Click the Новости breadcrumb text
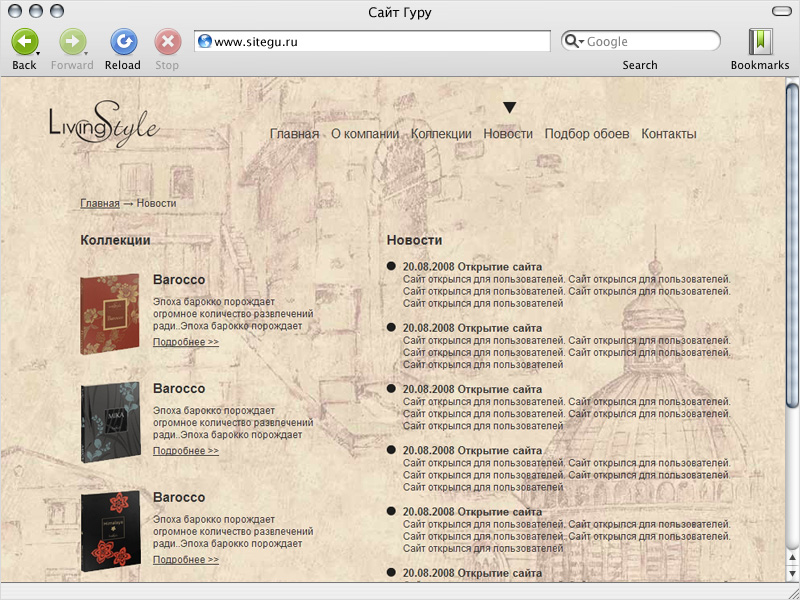The height and width of the screenshot is (600, 800). pos(157,203)
